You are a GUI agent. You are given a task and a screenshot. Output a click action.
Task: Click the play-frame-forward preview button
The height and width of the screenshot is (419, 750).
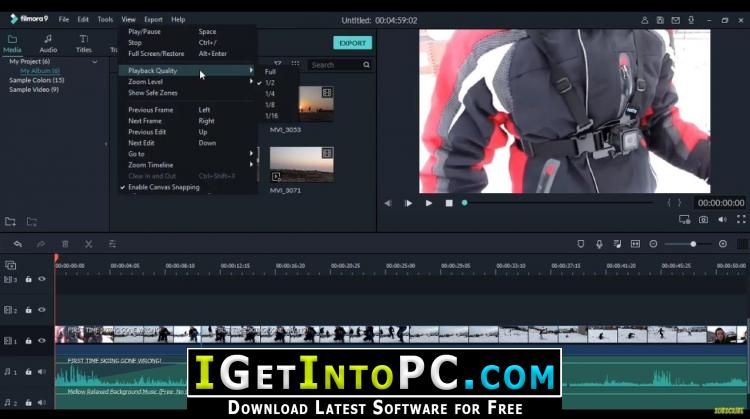pos(408,203)
